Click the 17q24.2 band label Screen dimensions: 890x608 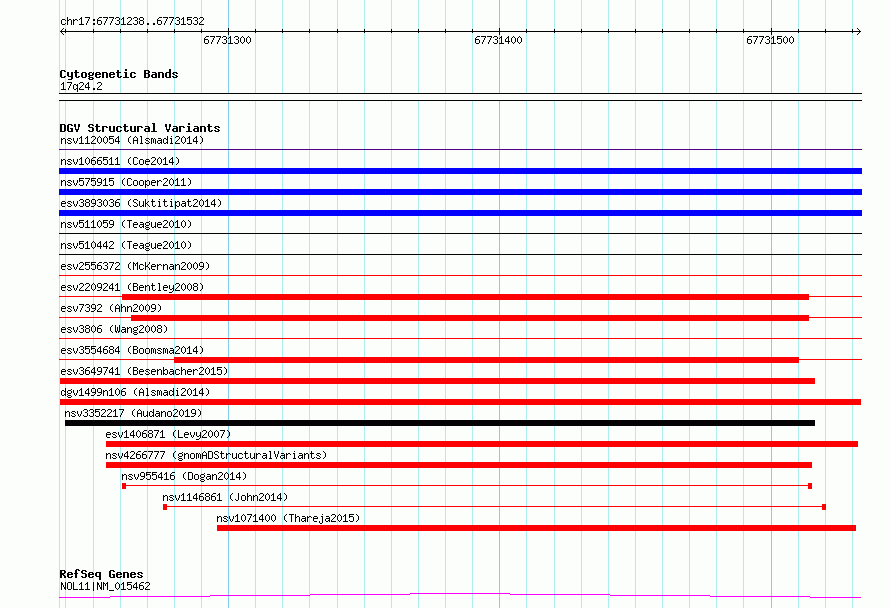click(81, 86)
